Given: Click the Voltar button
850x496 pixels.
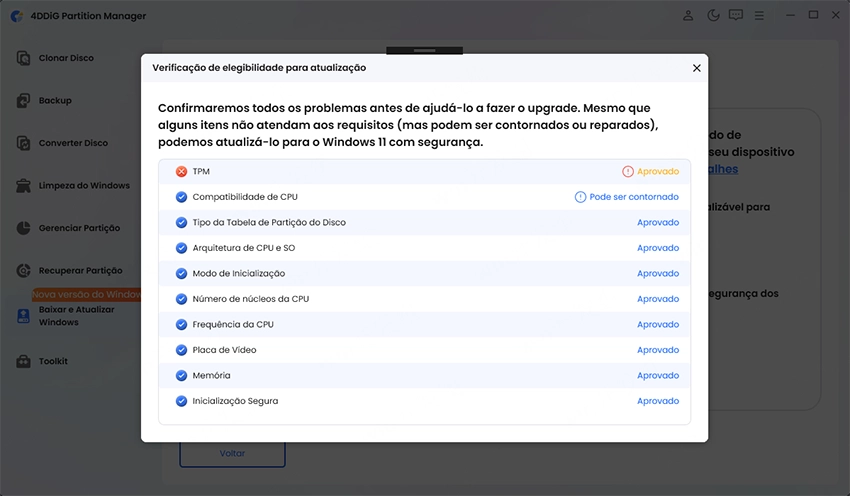Looking at the screenshot, I should 232,454.
